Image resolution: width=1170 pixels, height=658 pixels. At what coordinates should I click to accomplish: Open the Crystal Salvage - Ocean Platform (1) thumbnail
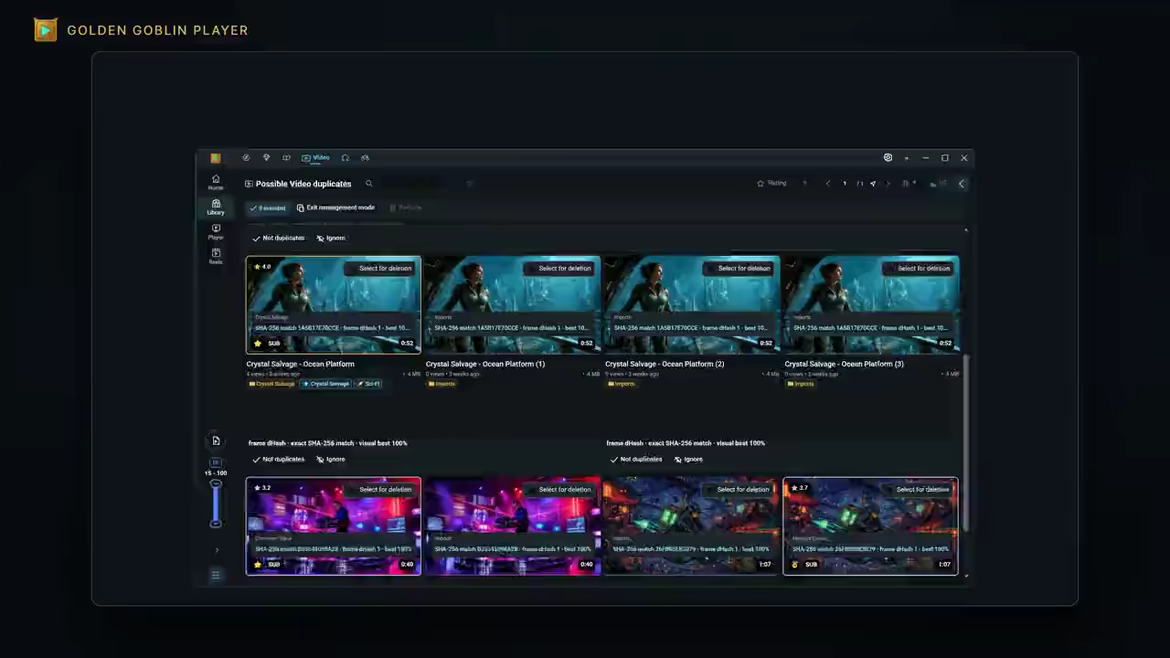[x=513, y=305]
